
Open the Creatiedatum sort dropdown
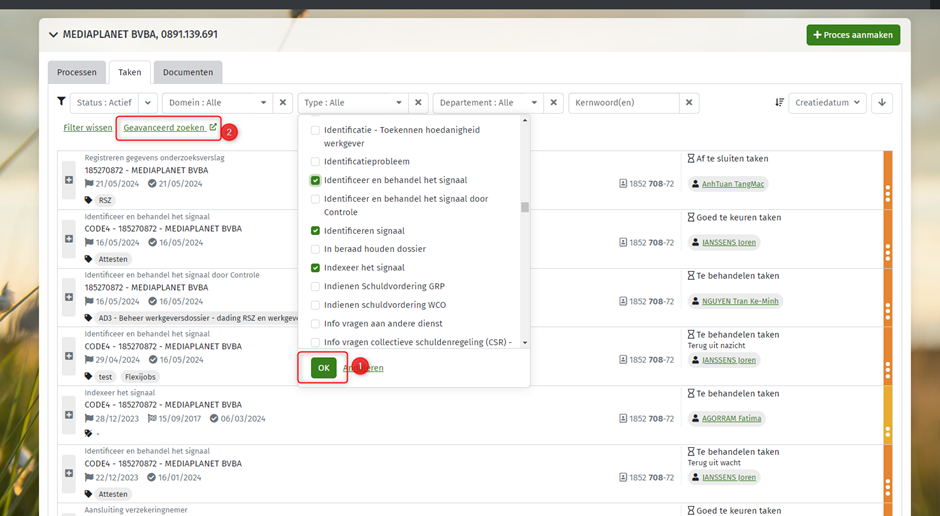[x=827, y=102]
